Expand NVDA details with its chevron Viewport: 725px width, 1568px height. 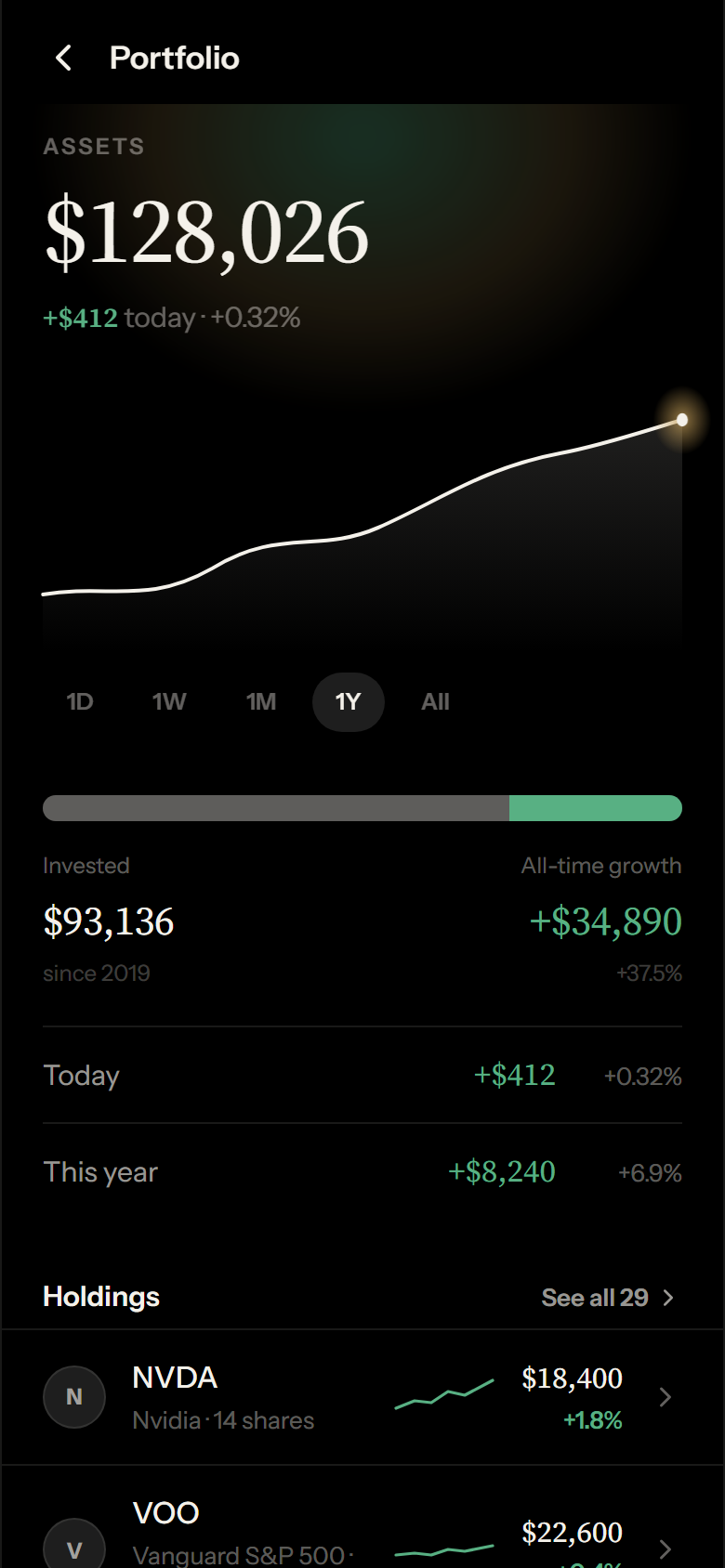665,1397
